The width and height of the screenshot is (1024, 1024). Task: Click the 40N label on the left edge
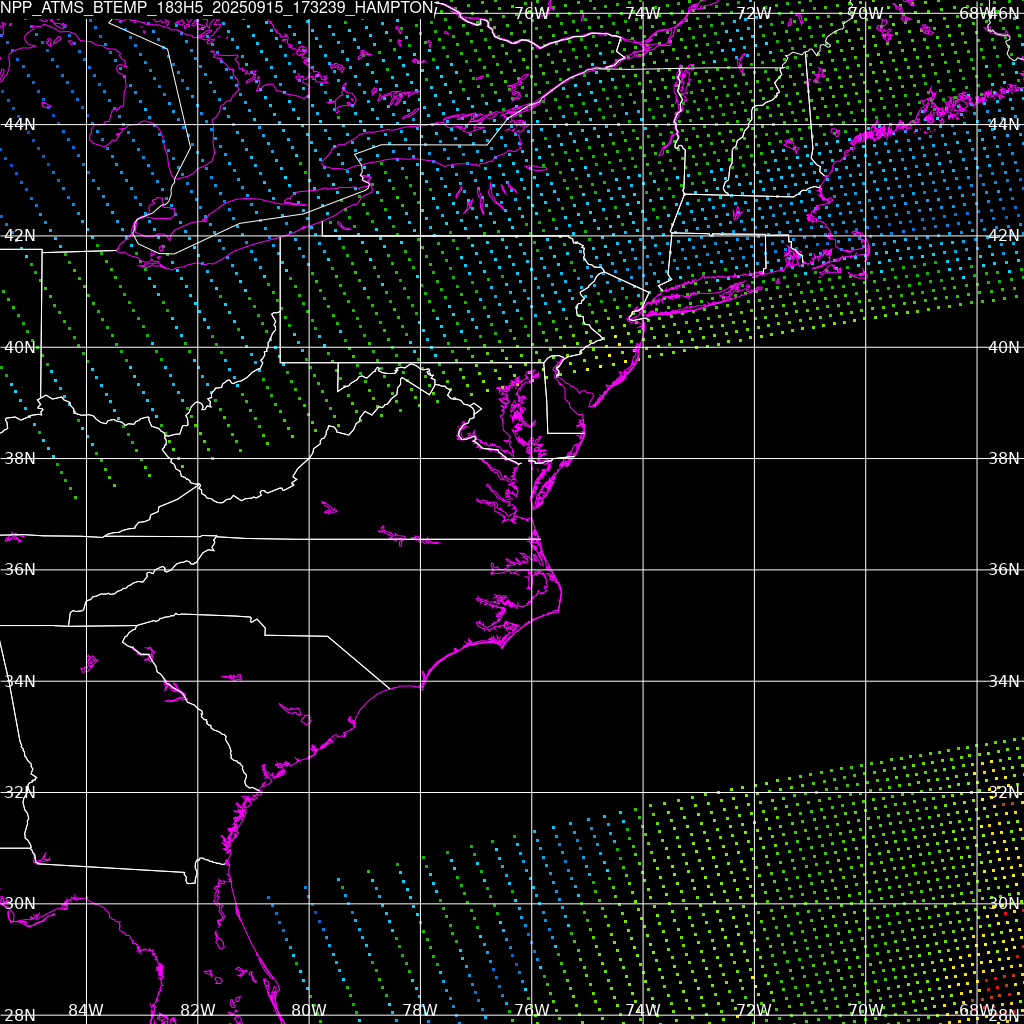point(18,347)
